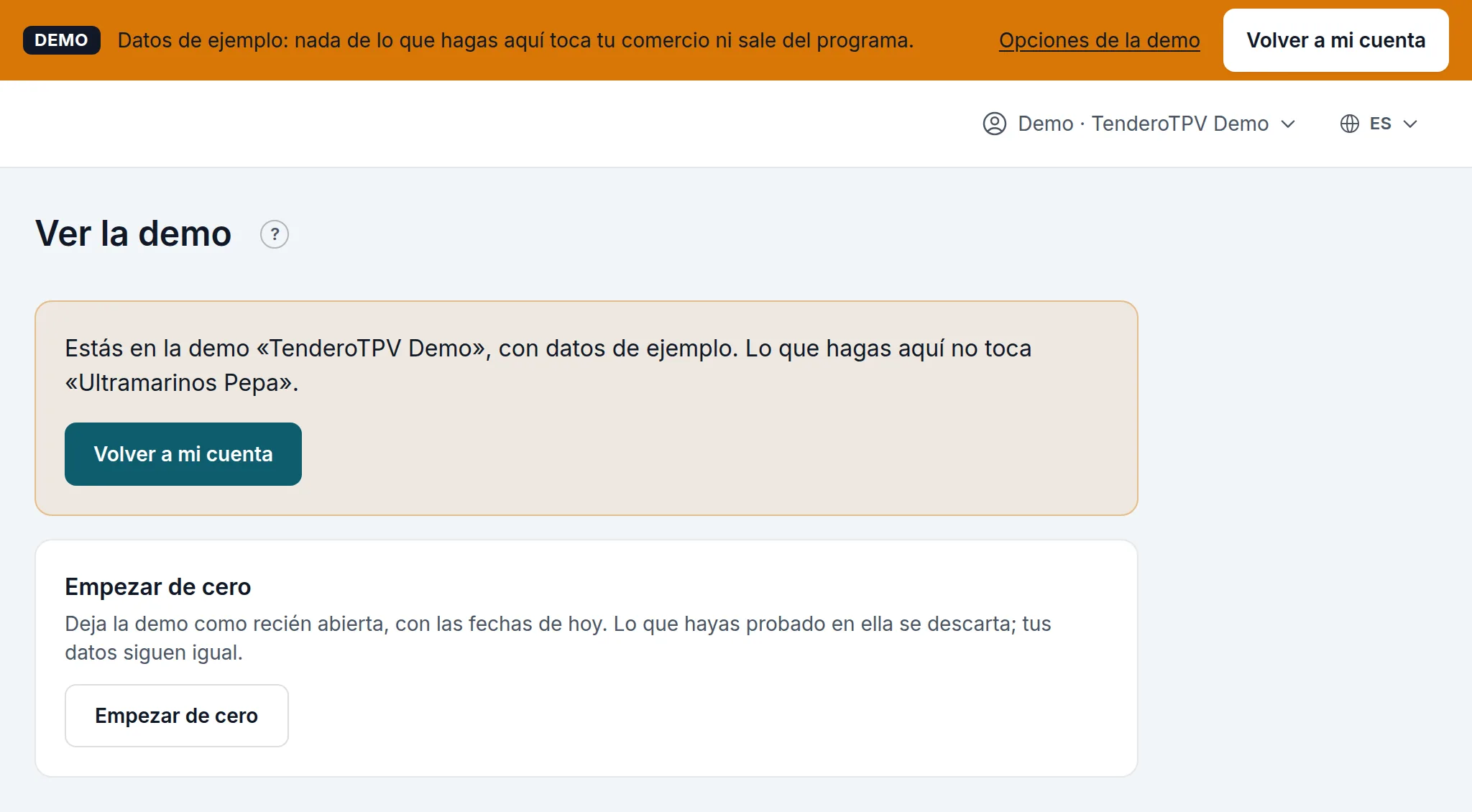This screenshot has height=812, width=1472.
Task: Click the Ver la demo page heading
Action: coord(134,234)
